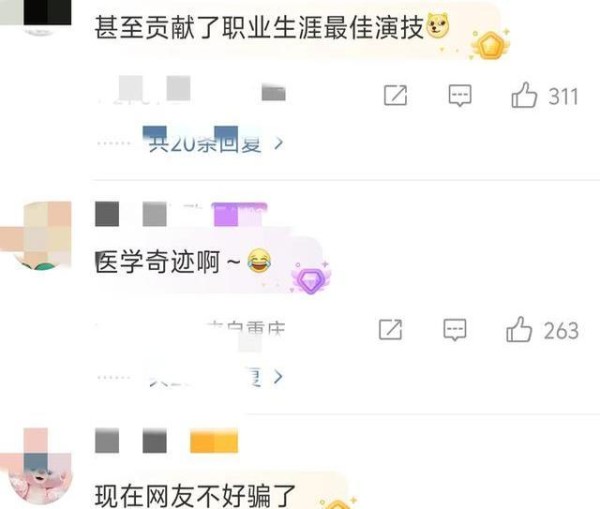This screenshot has height=509, width=600.
Task: Like the comment with 311 likes
Action: (x=524, y=95)
